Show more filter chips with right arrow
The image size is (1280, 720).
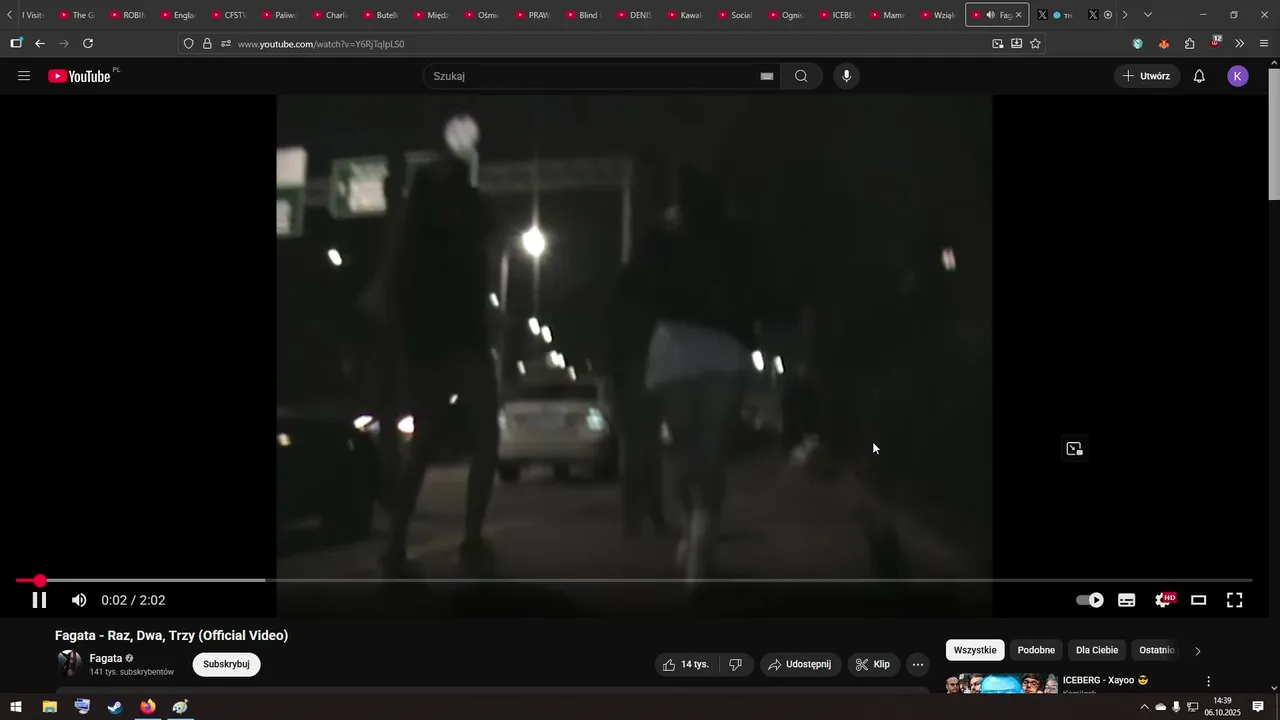click(1198, 651)
